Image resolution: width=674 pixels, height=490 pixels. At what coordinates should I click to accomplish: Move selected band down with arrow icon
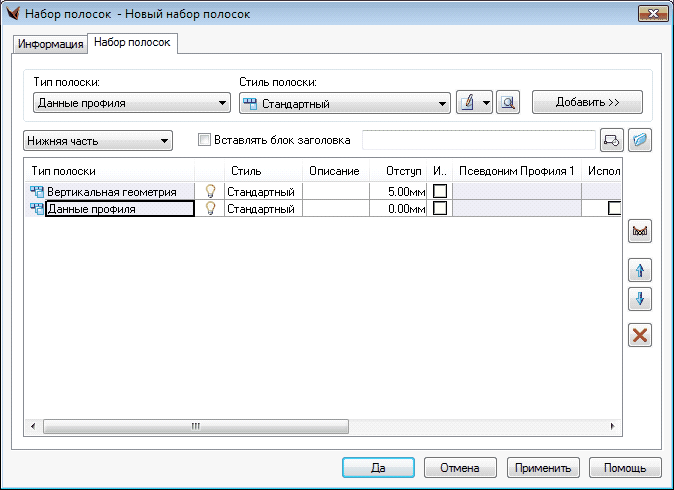coord(640,298)
